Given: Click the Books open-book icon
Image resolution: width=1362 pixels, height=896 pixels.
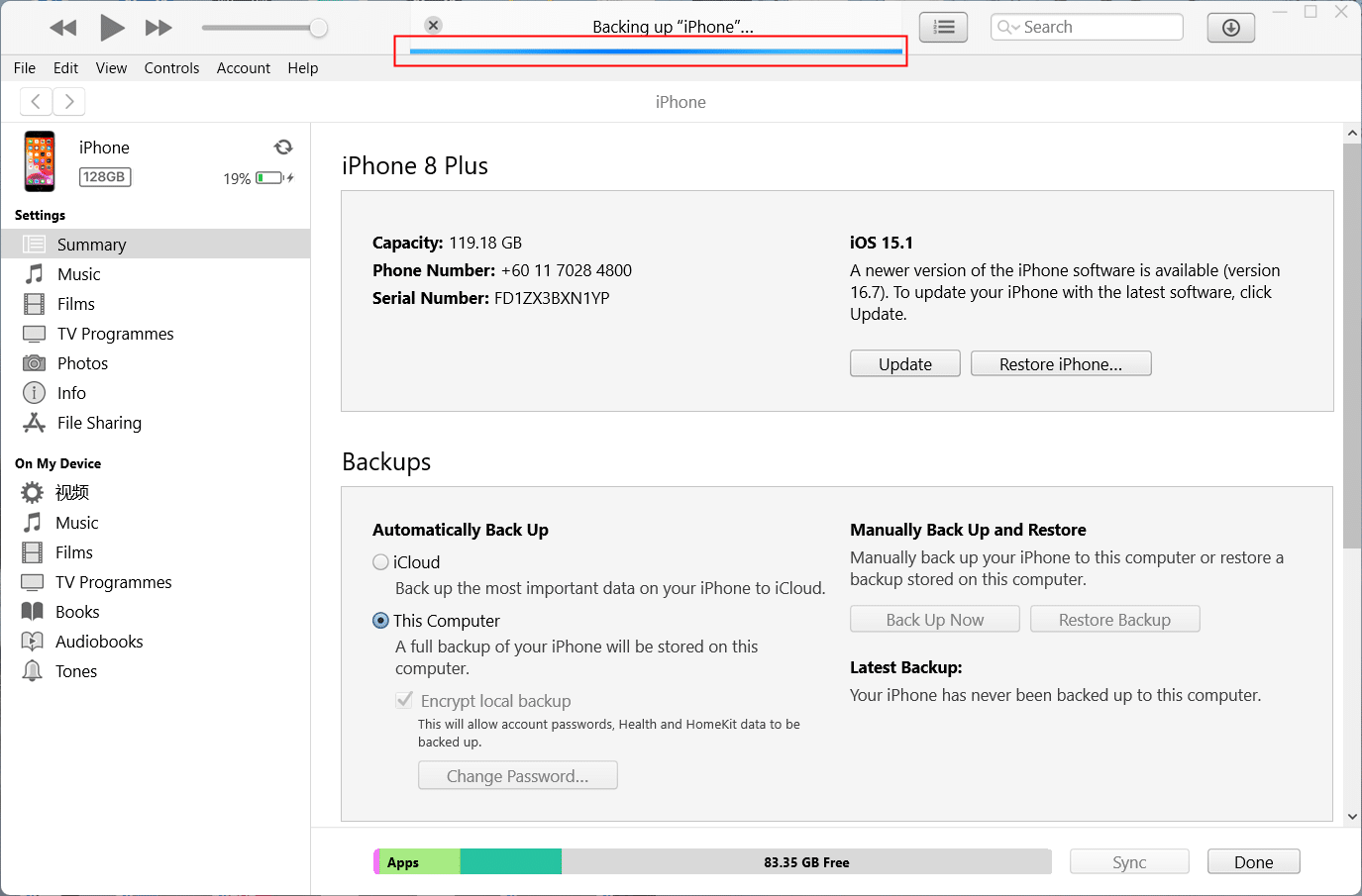Looking at the screenshot, I should (33, 611).
